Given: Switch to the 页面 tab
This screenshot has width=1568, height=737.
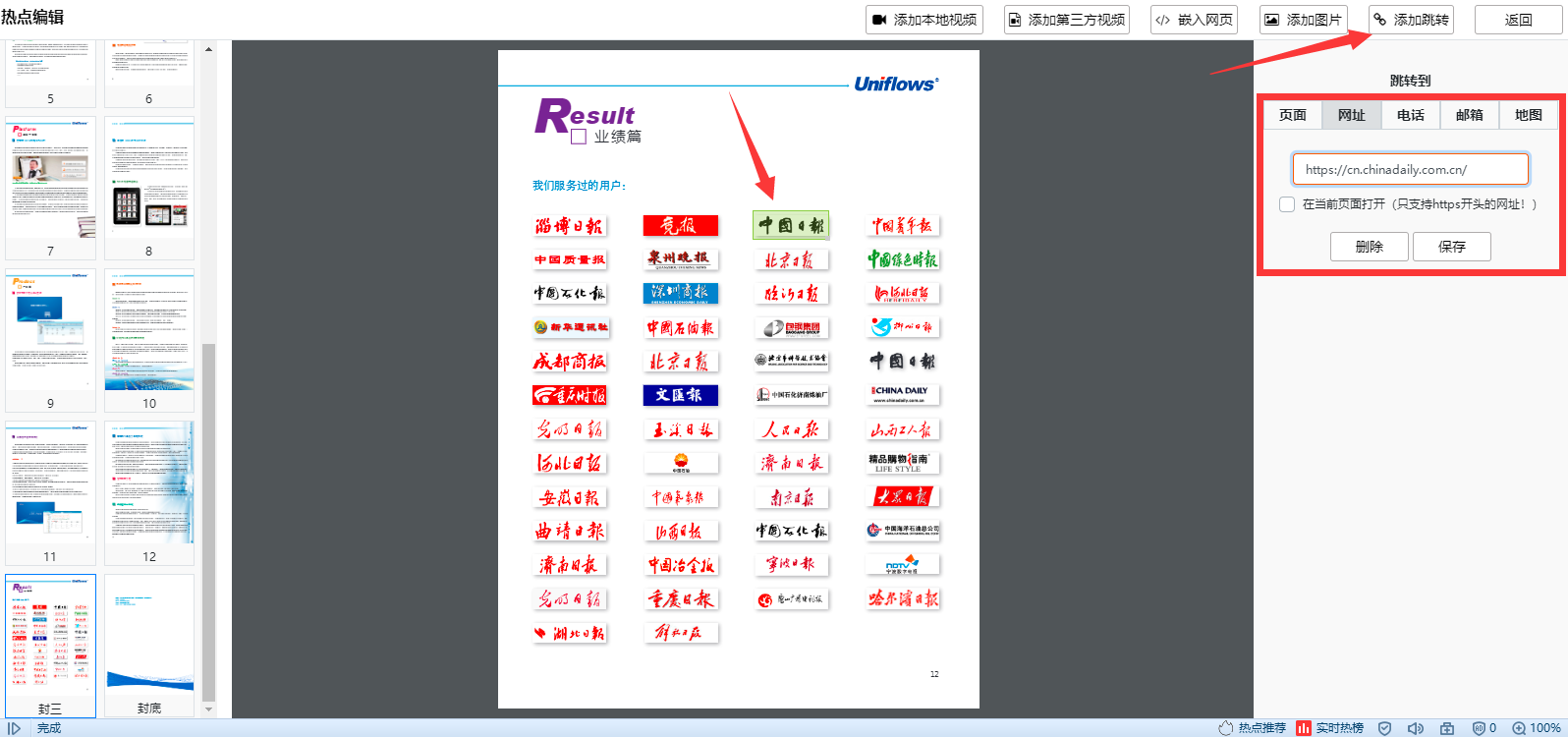Looking at the screenshot, I should (x=1293, y=115).
